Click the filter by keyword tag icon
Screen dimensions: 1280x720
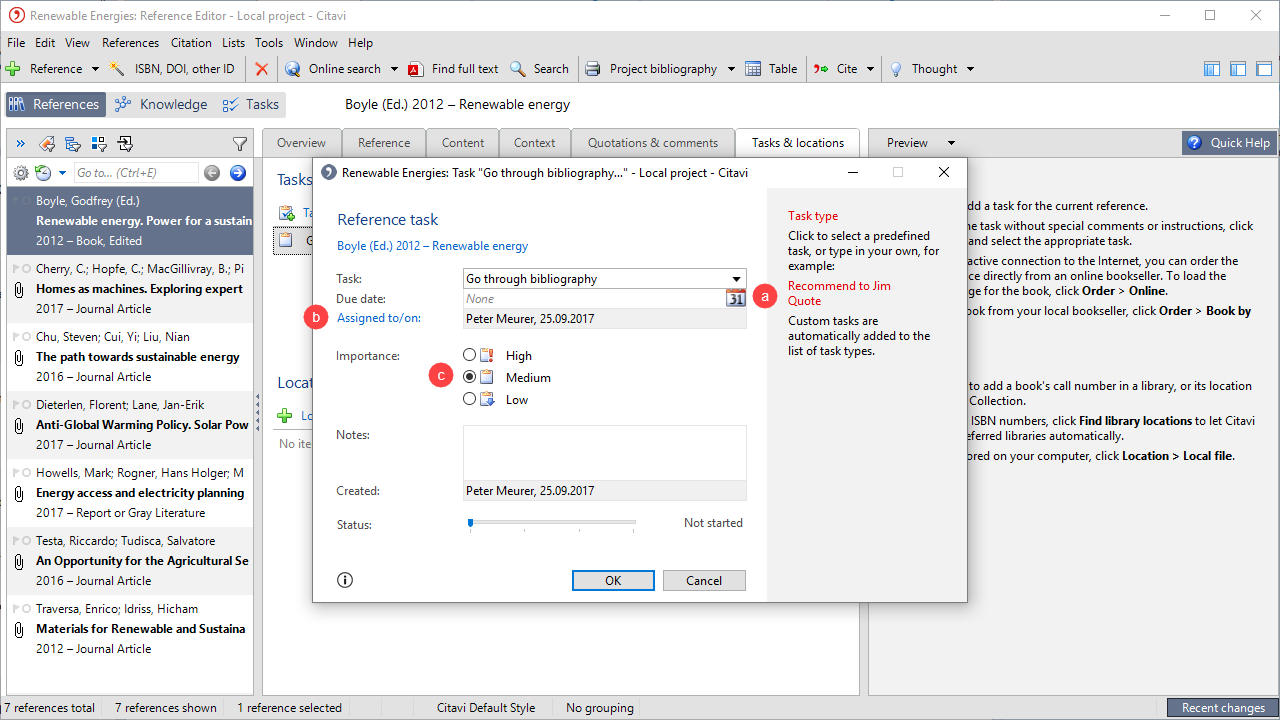[47, 144]
